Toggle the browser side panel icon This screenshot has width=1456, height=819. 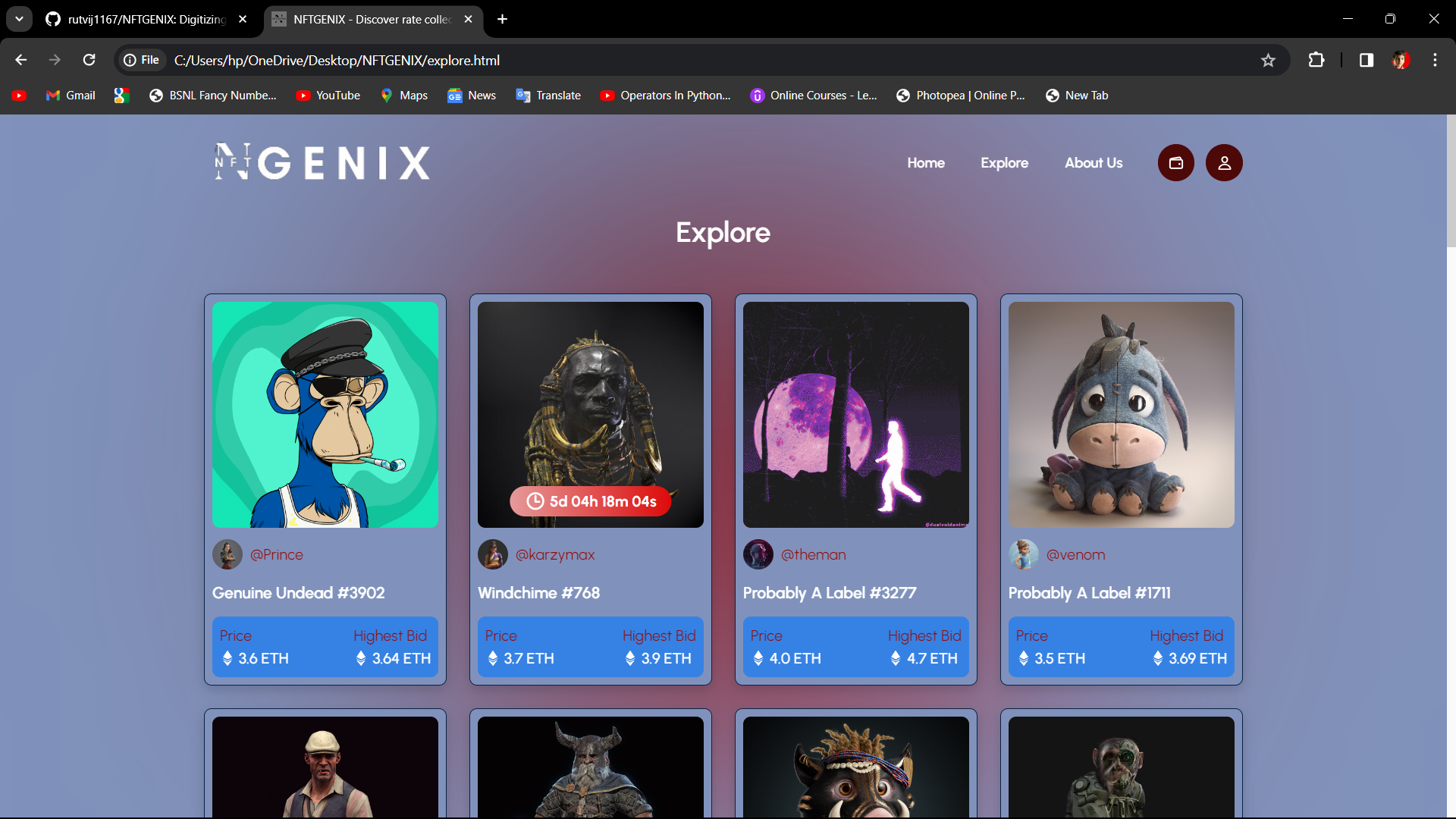(1366, 60)
